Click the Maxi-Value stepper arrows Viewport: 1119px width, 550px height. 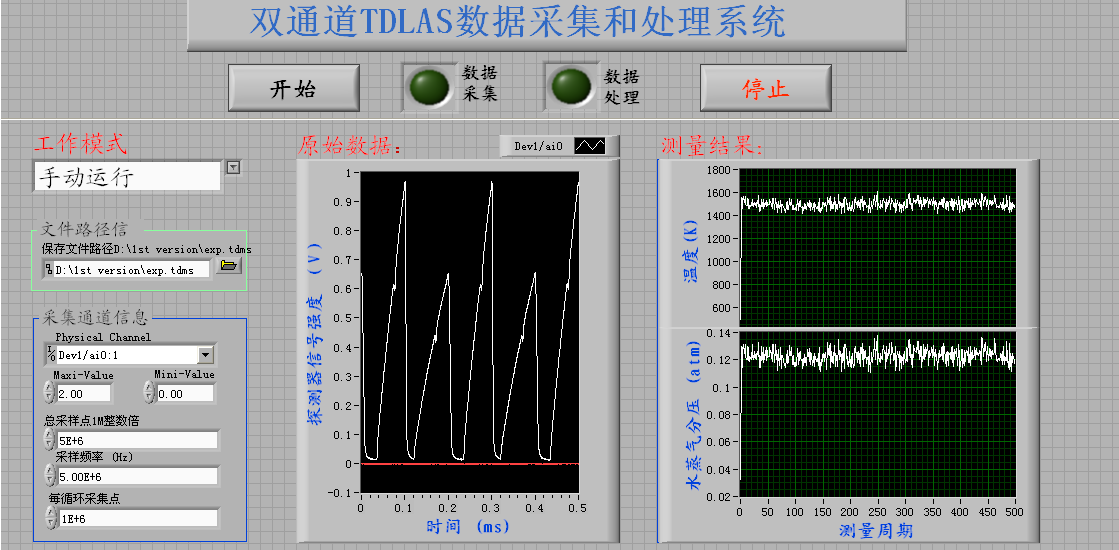coord(49,394)
